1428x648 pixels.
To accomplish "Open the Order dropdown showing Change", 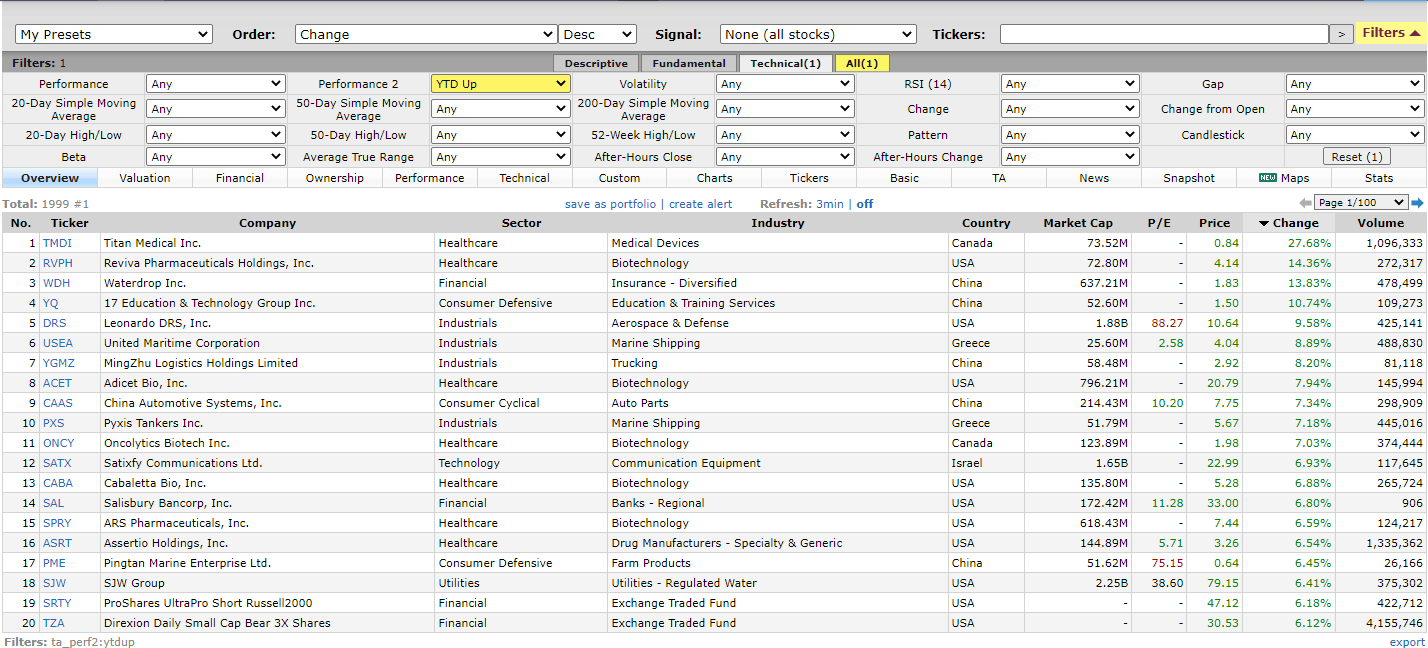I will coord(426,34).
